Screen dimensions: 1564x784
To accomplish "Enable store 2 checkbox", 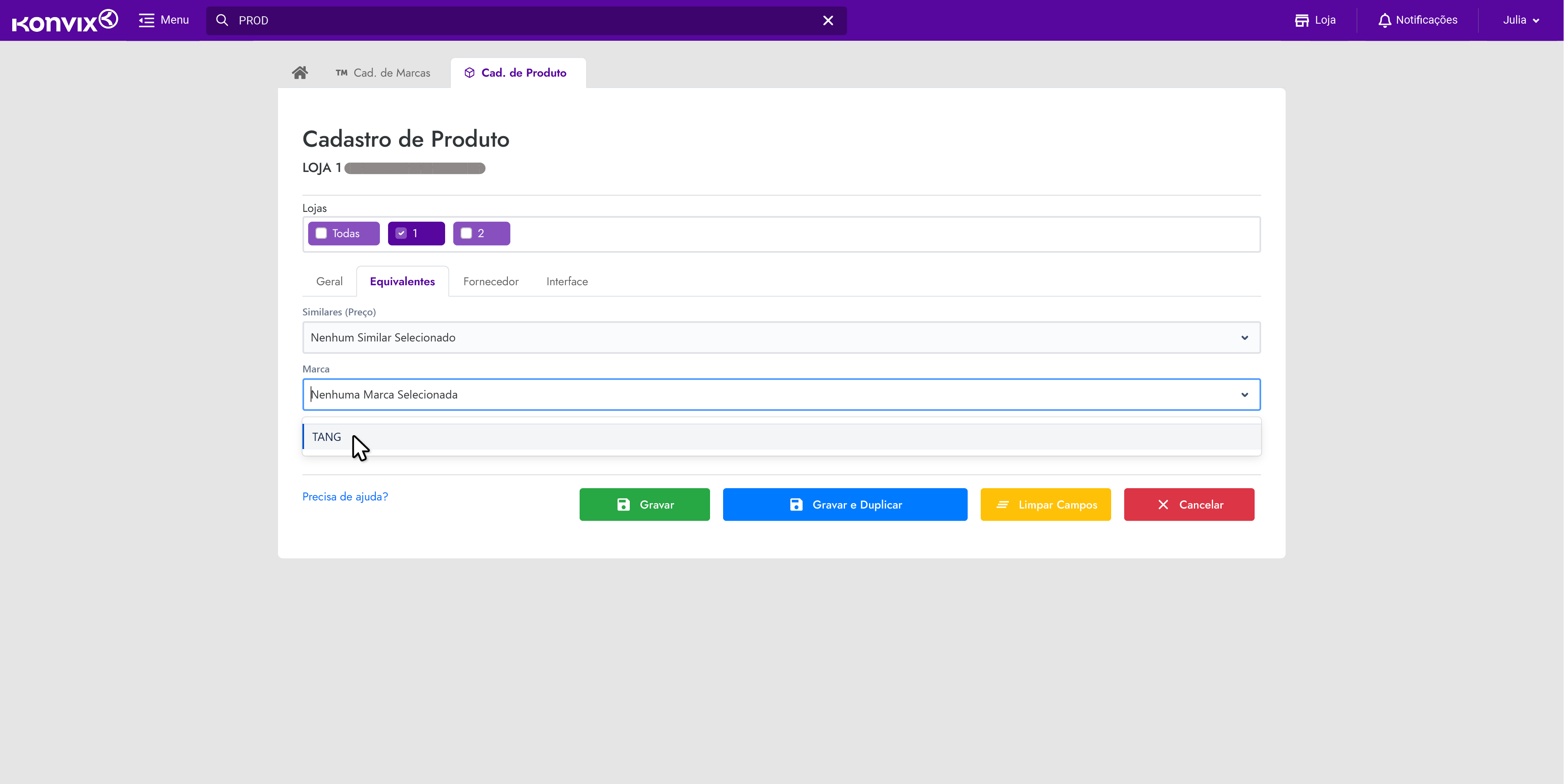I will (466, 233).
